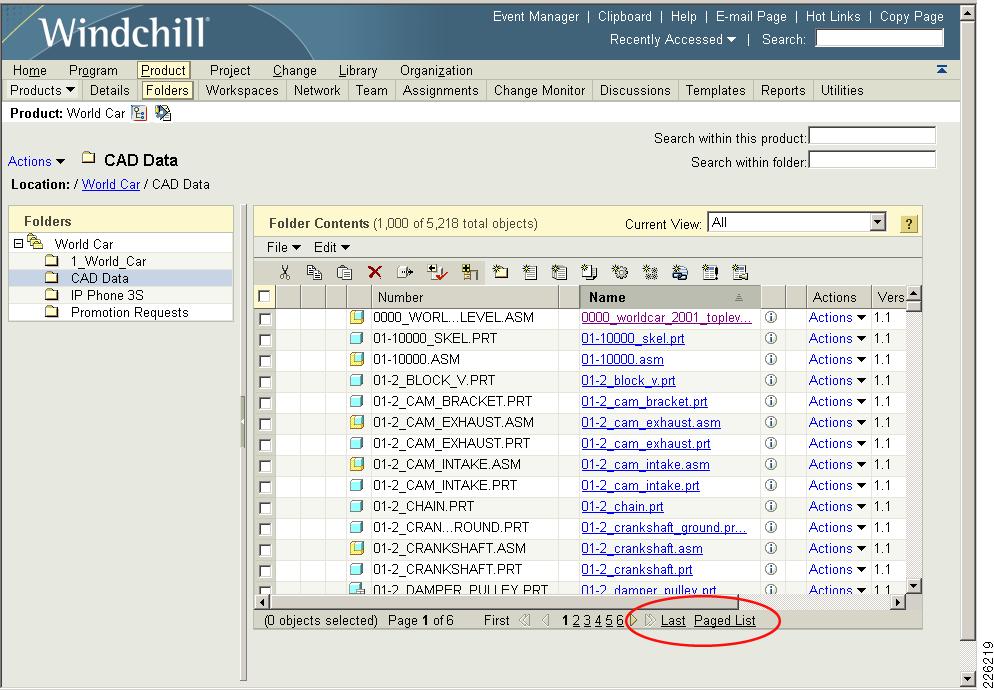Click the Copy toolbar icon
The height and width of the screenshot is (690, 994).
314,272
